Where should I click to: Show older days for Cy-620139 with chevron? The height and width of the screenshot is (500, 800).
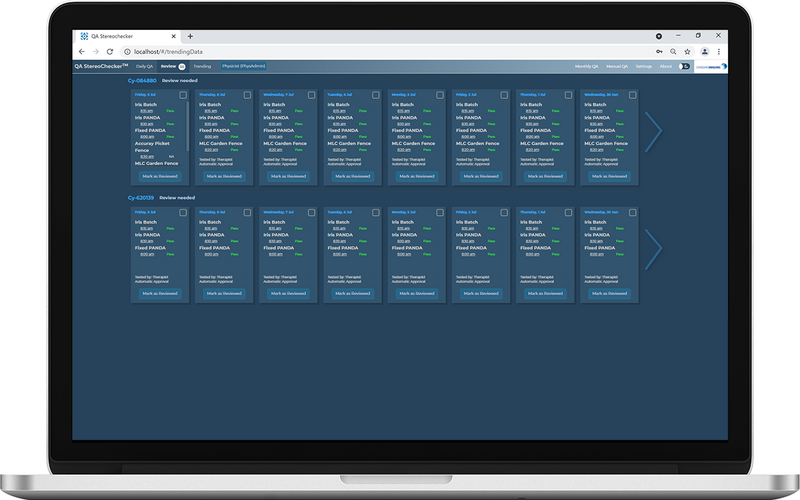coord(654,249)
